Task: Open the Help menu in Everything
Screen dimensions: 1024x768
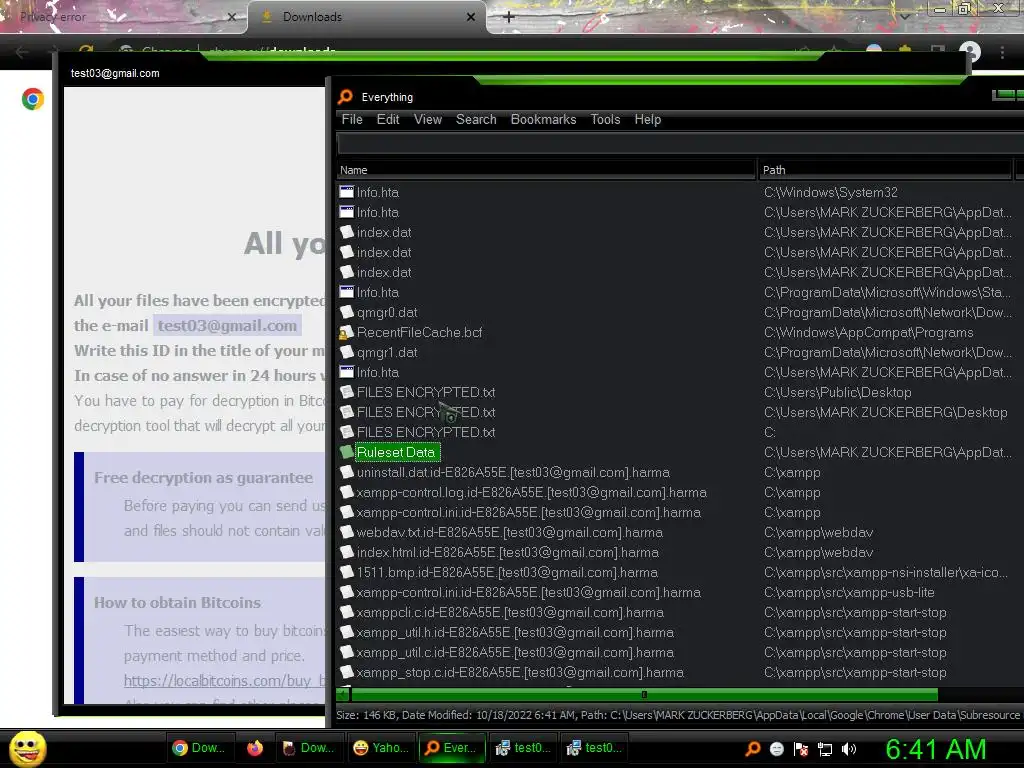Action: point(648,120)
